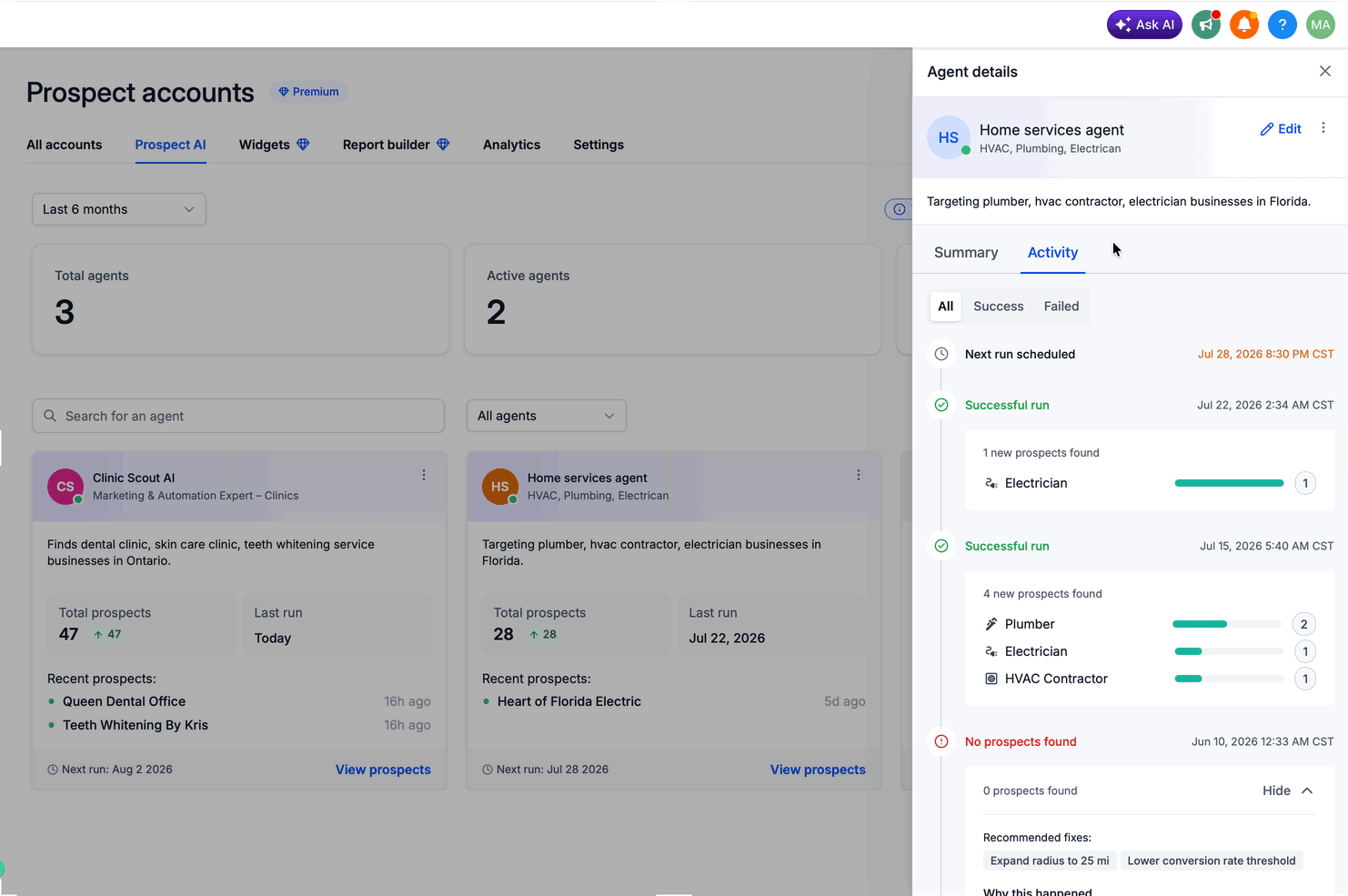
Task: Click the Plumber wrench icon
Action: [x=991, y=624]
